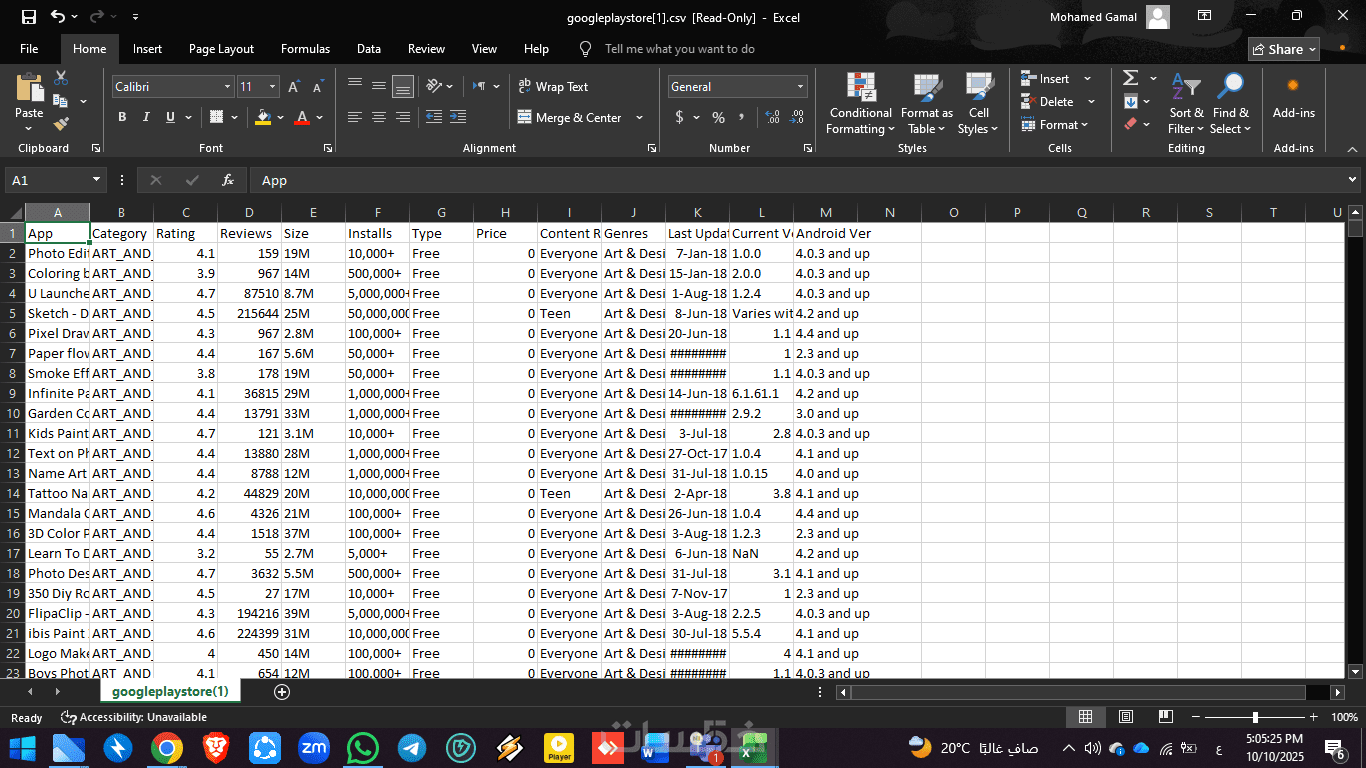Go to the View tab

484,49
